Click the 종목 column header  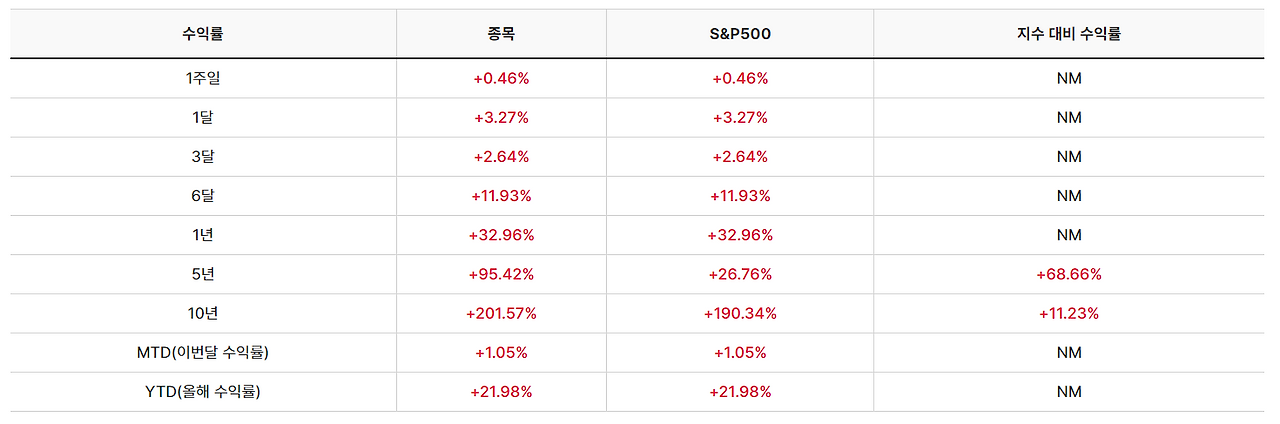tap(501, 34)
